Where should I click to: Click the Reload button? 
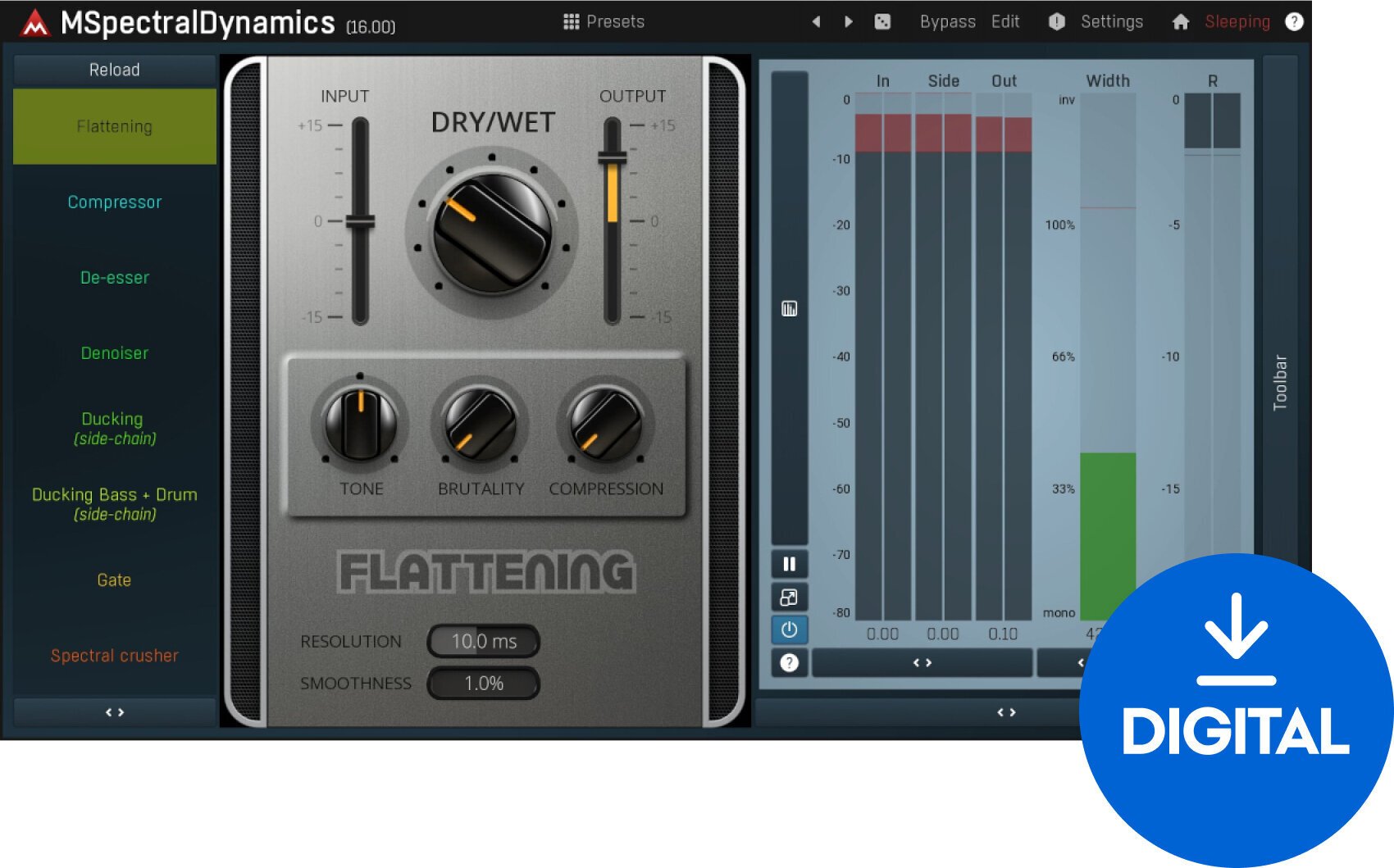click(x=115, y=70)
